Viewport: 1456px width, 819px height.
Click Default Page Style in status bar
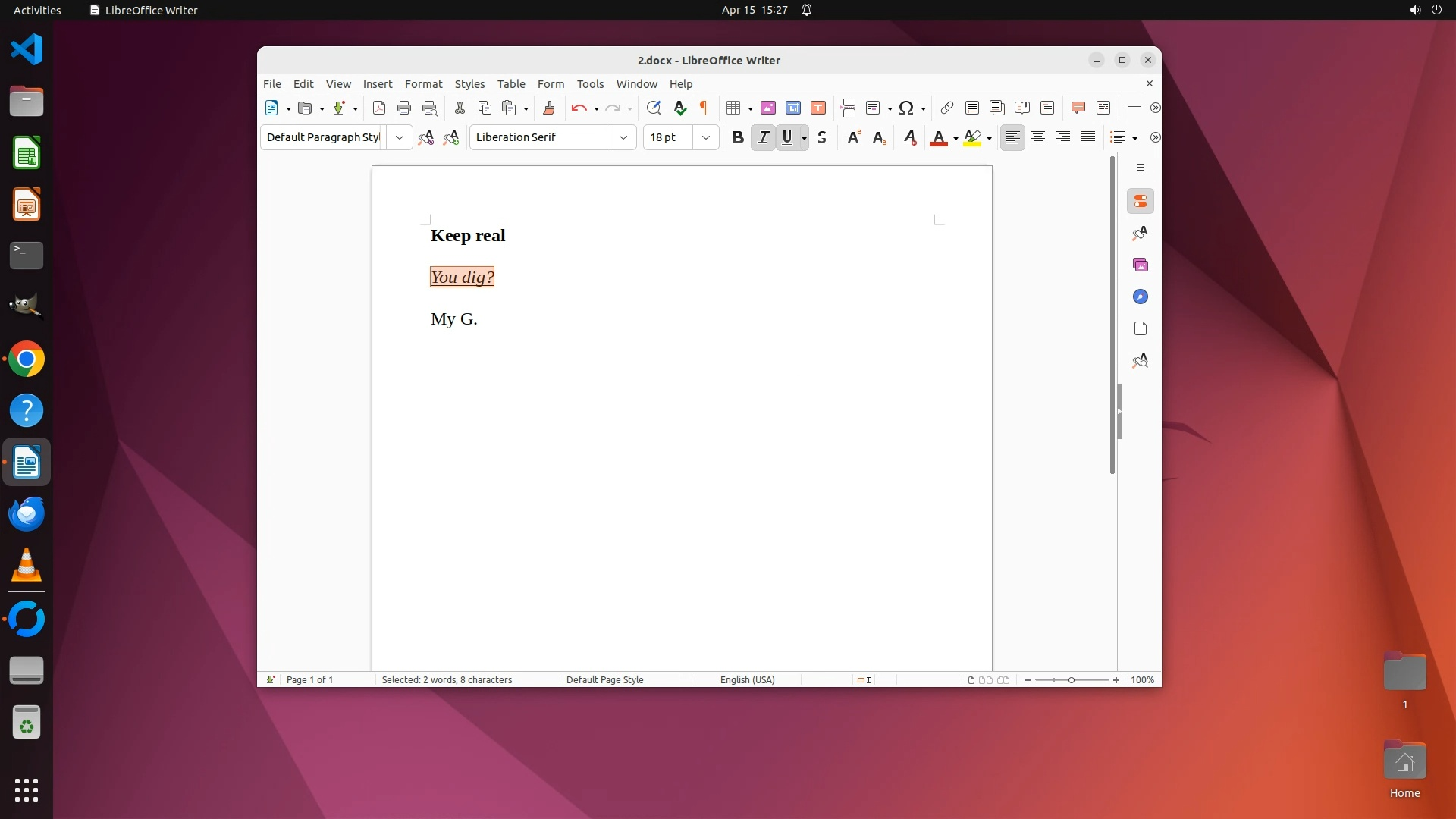pyautogui.click(x=604, y=680)
